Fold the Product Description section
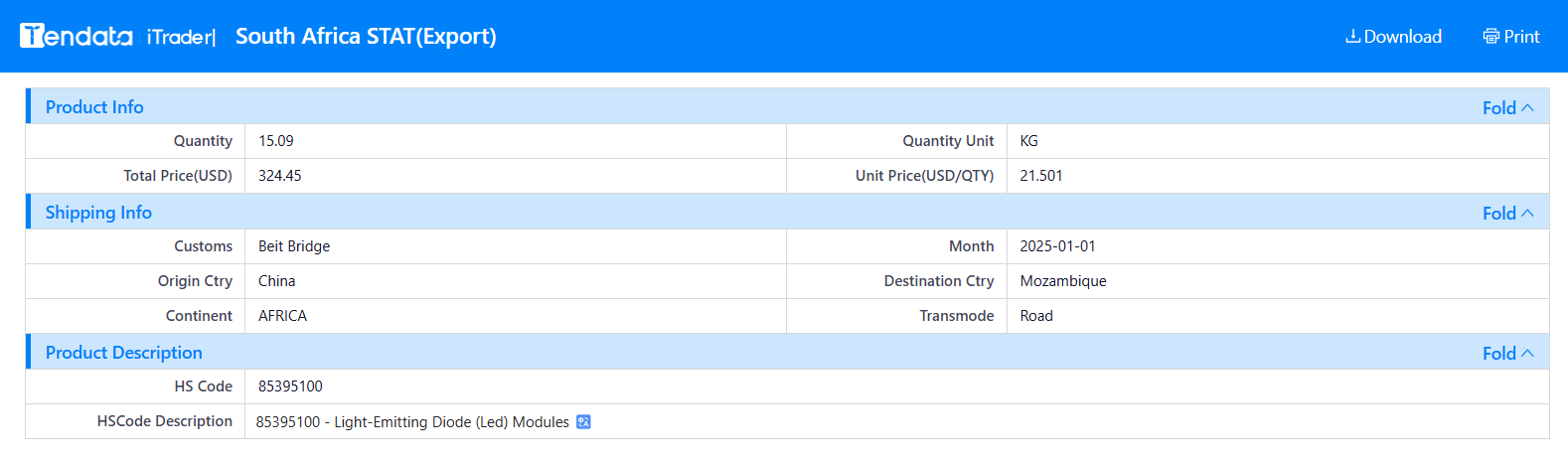Image resolution: width=1568 pixels, height=462 pixels. 1508,353
